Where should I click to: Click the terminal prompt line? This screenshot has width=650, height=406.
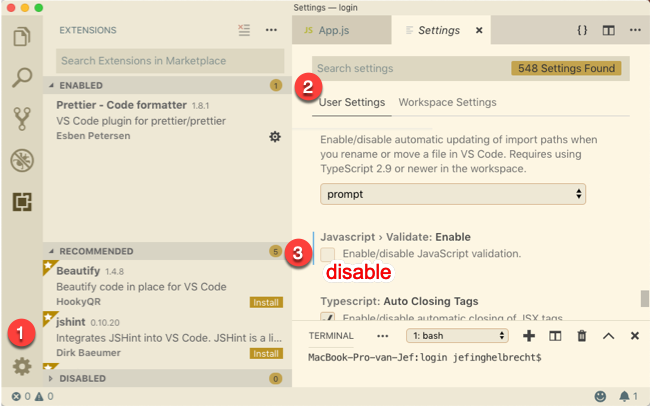[425, 357]
